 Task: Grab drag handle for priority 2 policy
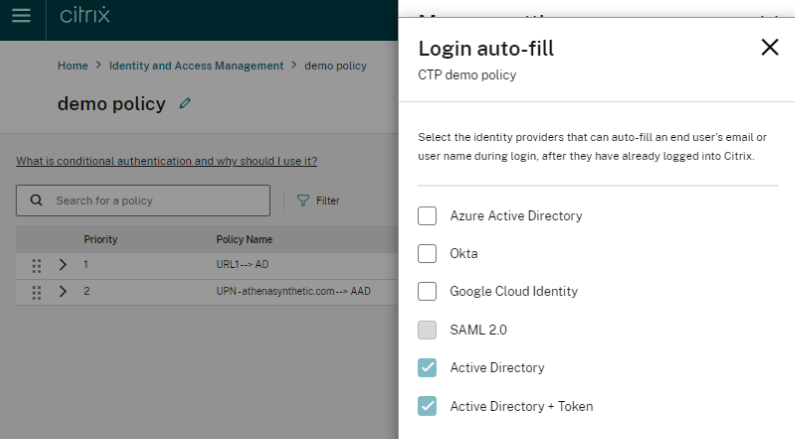(x=37, y=292)
